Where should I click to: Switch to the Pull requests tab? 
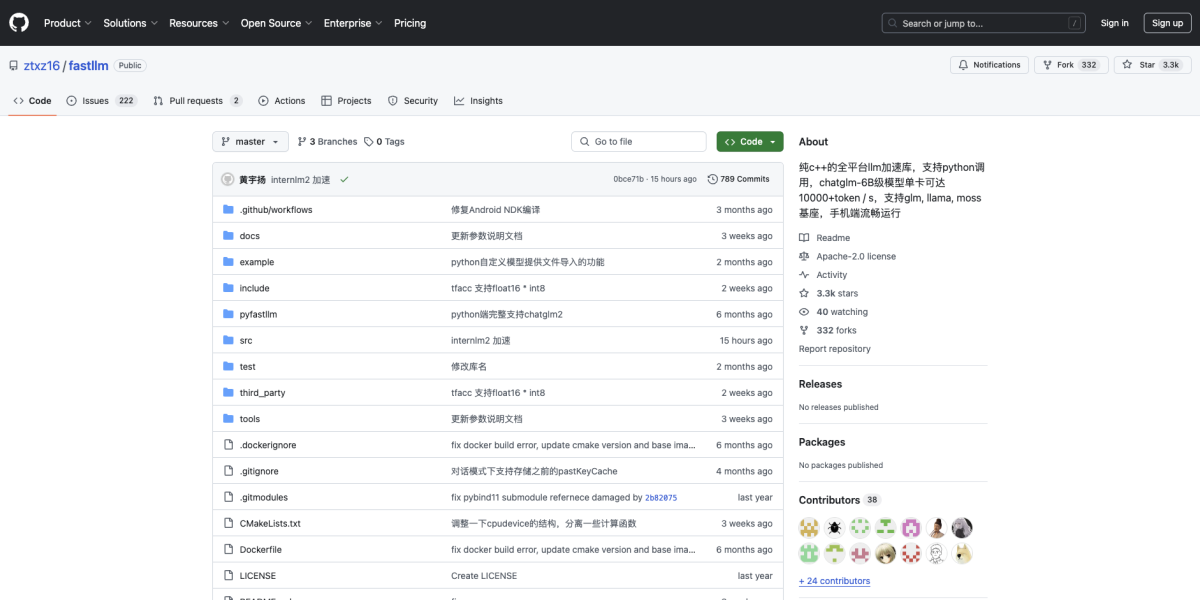(196, 101)
